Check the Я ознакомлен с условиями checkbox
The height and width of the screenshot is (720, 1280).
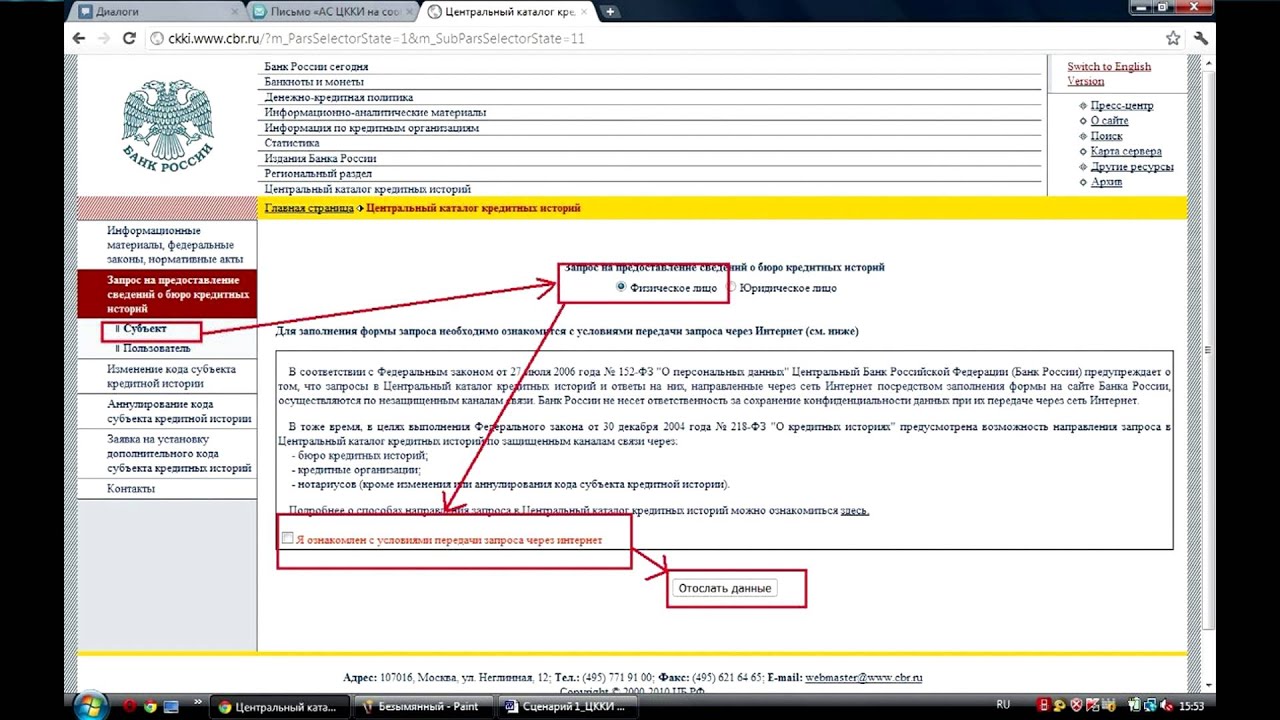287,538
